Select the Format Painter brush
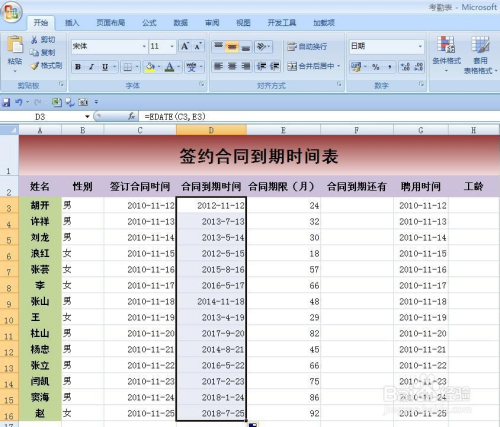Image resolution: width=500 pixels, height=427 pixels. 46,65
